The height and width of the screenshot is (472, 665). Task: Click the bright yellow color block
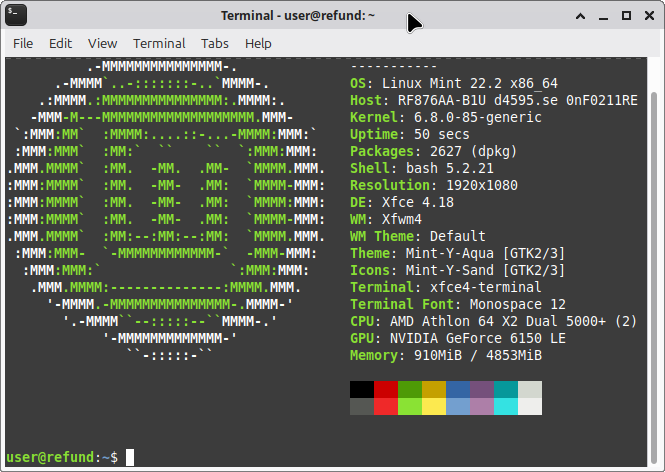[x=434, y=406]
